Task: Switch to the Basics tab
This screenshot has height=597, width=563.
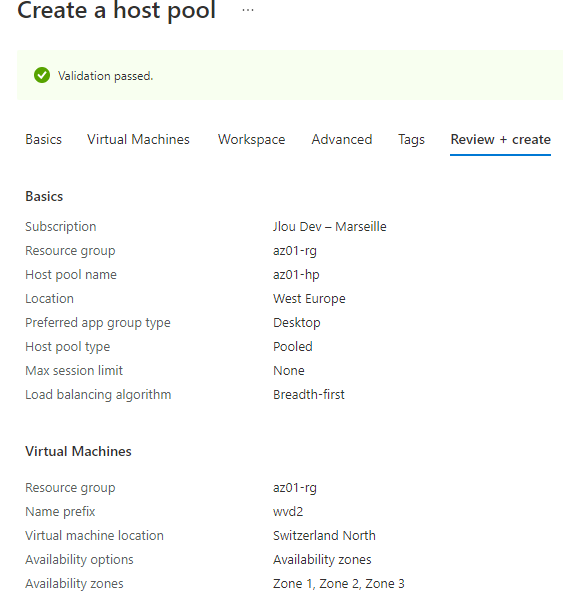Action: tap(43, 139)
